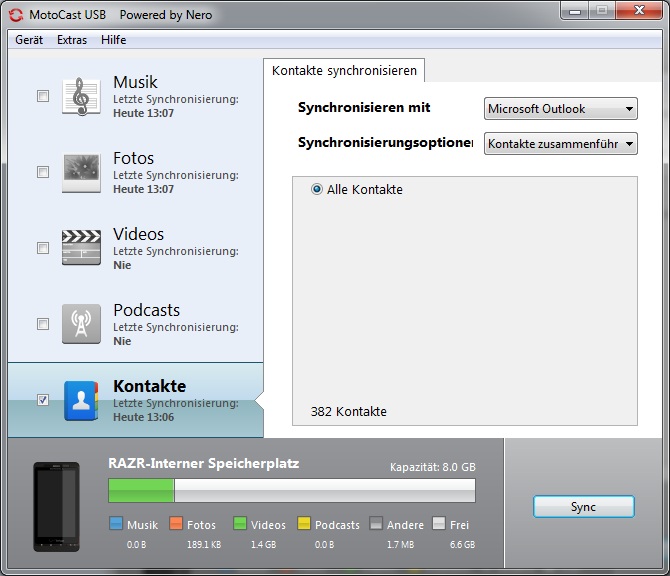
Task: Click the Kontakte address book icon
Action: [81, 400]
